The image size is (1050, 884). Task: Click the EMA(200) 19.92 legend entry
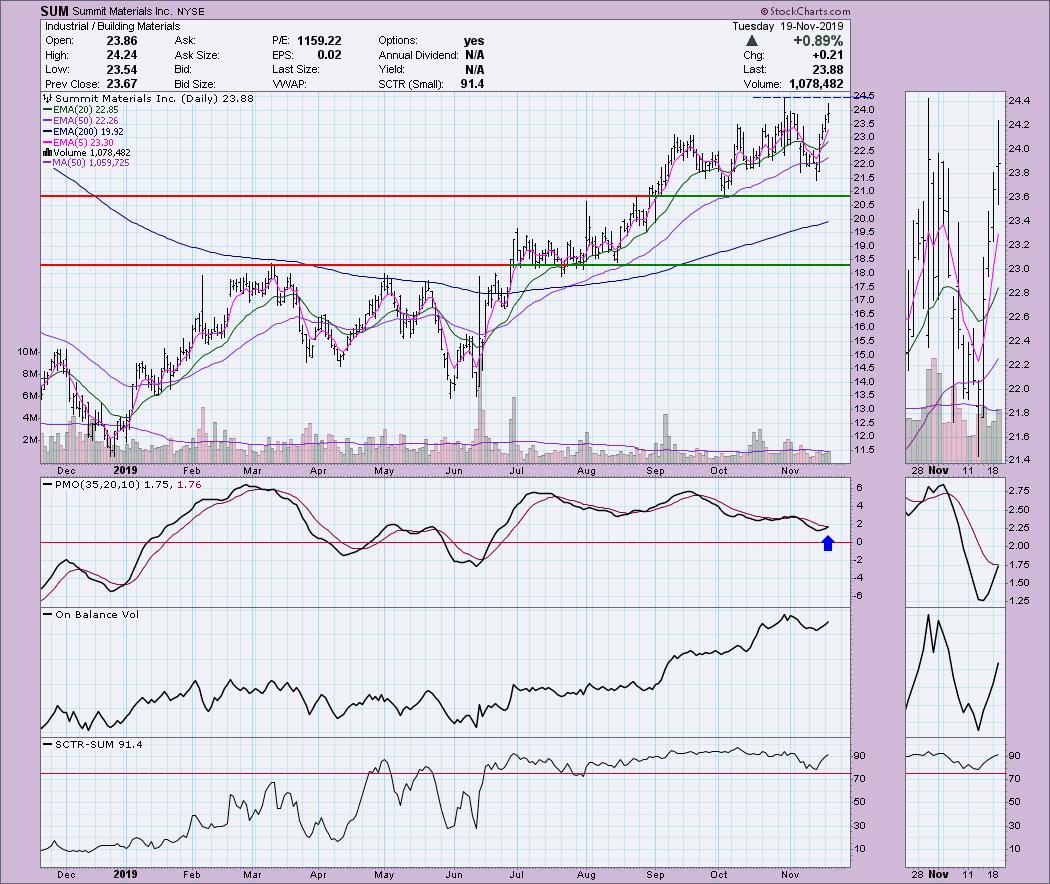pos(83,132)
